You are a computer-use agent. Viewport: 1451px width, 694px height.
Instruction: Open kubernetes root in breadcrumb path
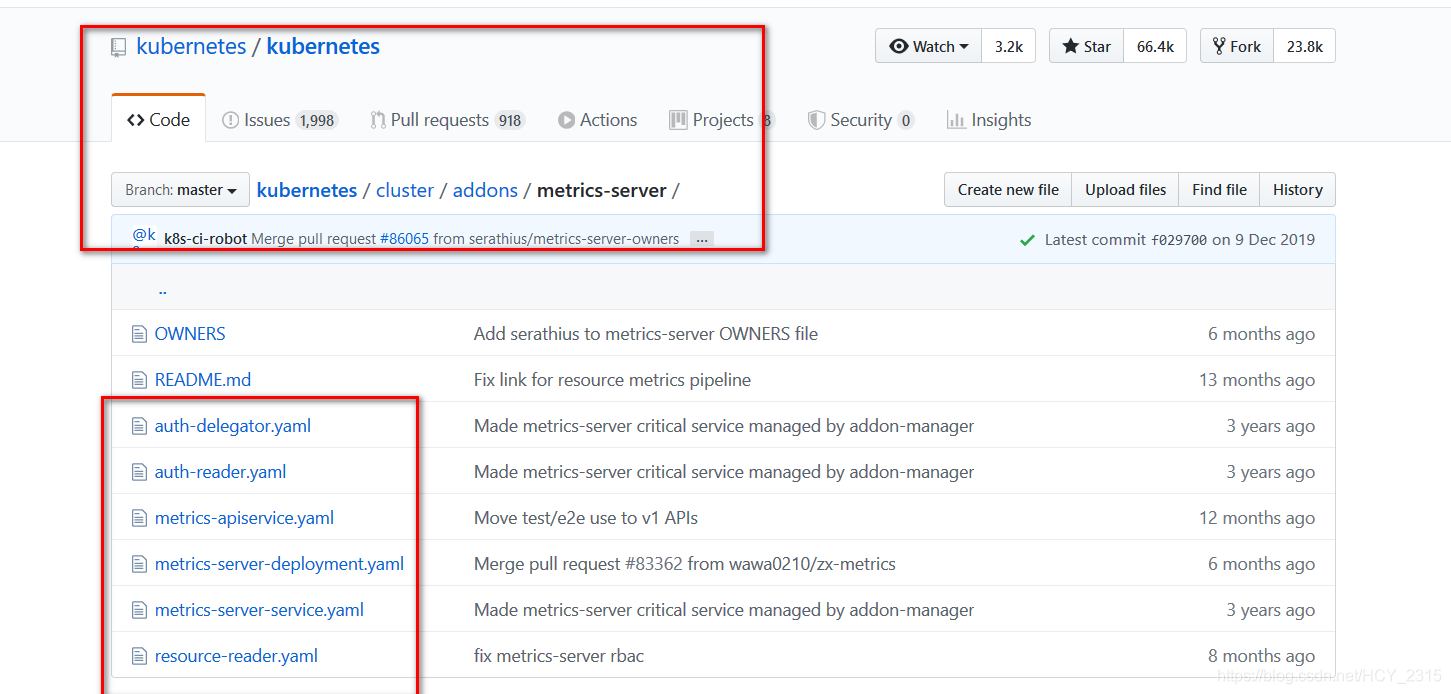point(307,190)
